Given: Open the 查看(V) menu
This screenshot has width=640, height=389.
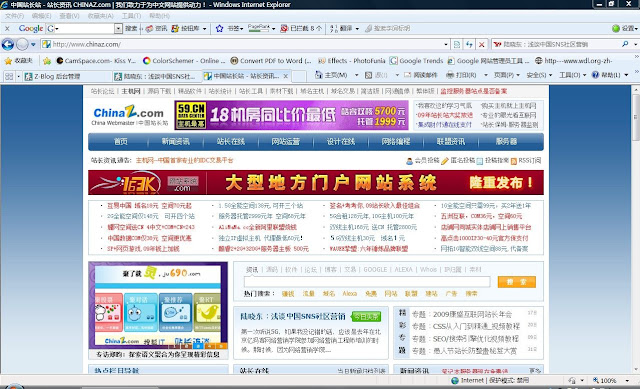Looking at the screenshot, I should [x=69, y=16].
